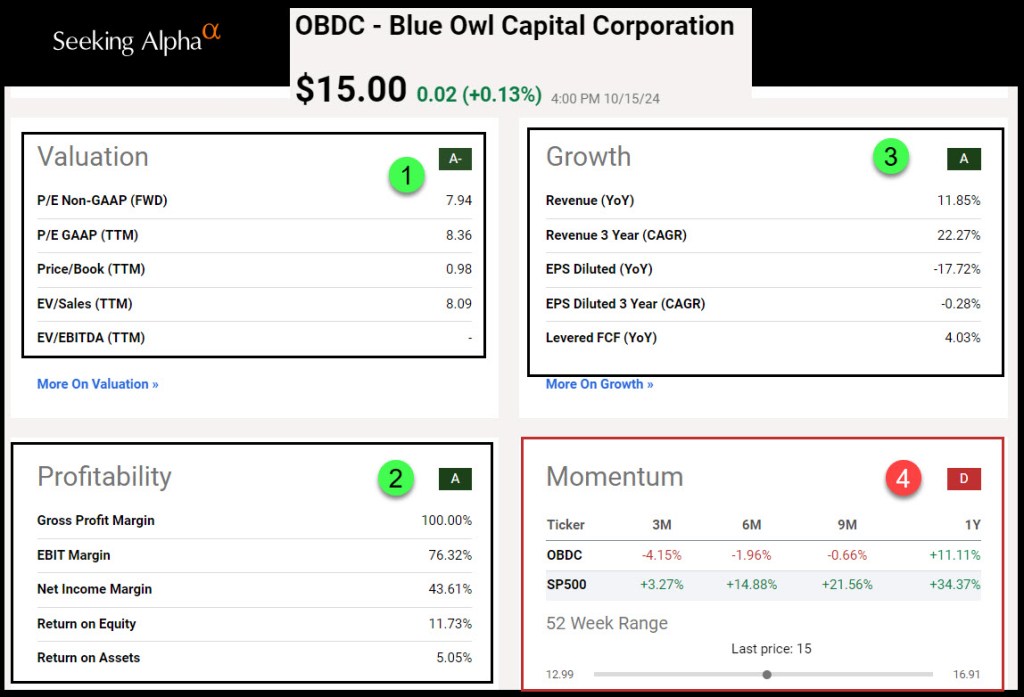Click the Seeking Alpha logo
The height and width of the screenshot is (697, 1024).
tap(136, 39)
